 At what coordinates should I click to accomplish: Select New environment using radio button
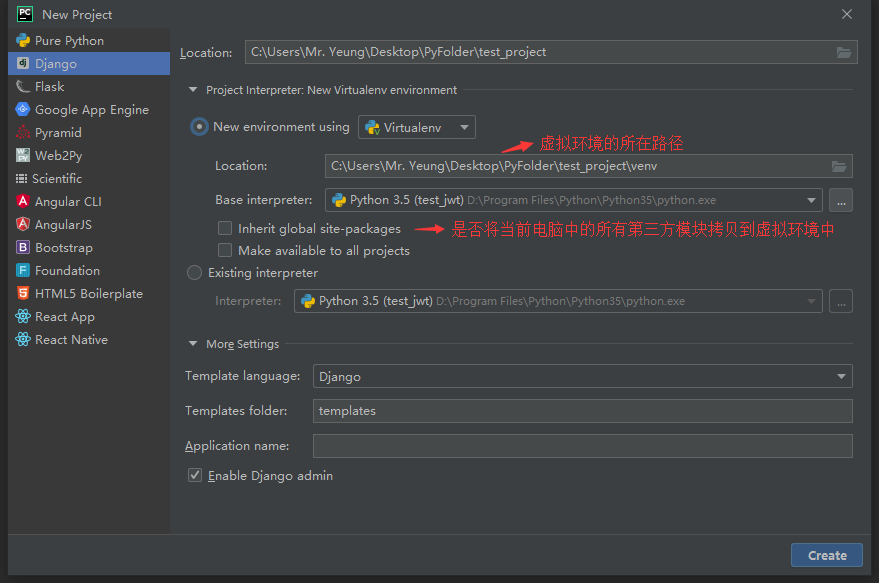click(x=199, y=127)
